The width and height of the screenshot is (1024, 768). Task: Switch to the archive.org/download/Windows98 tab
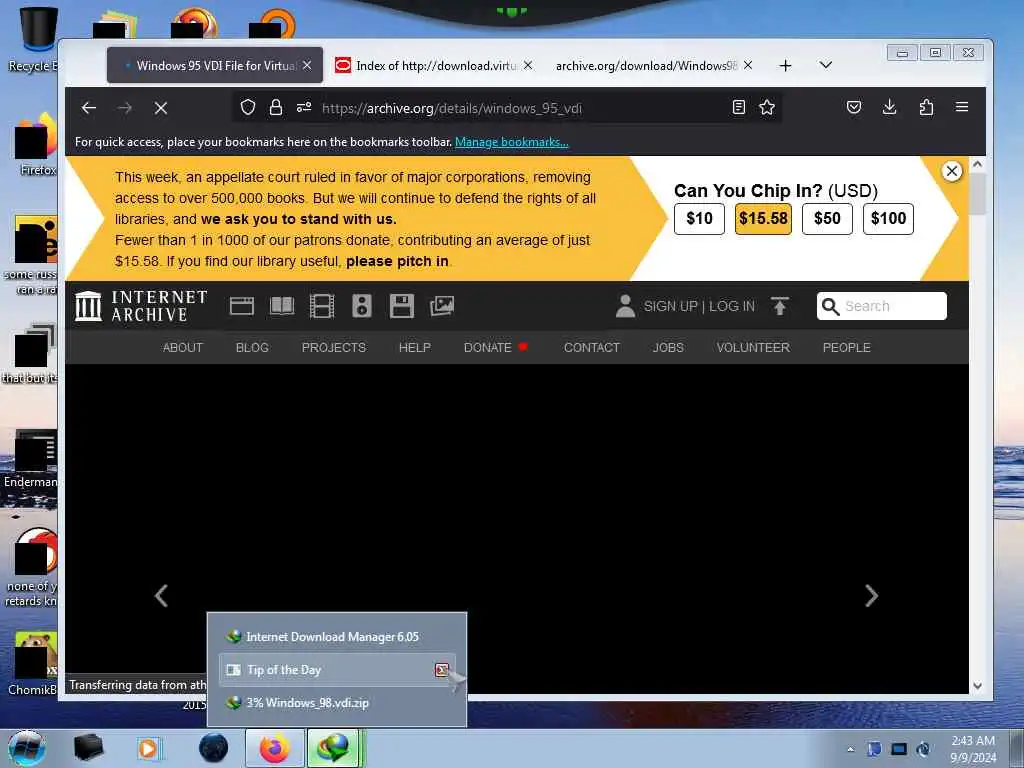pos(654,65)
